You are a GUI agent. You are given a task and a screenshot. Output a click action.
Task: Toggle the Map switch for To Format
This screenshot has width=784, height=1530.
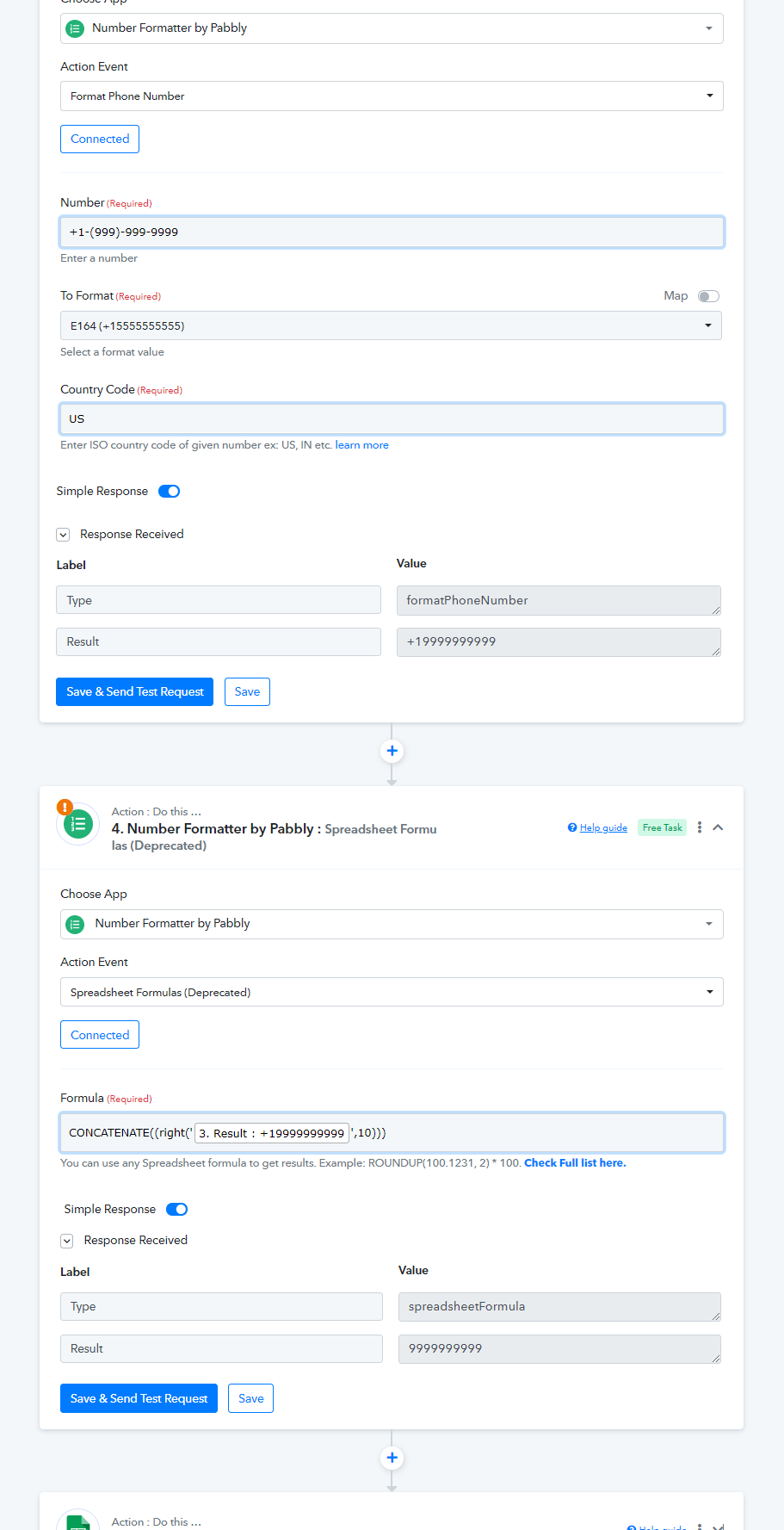pos(708,296)
